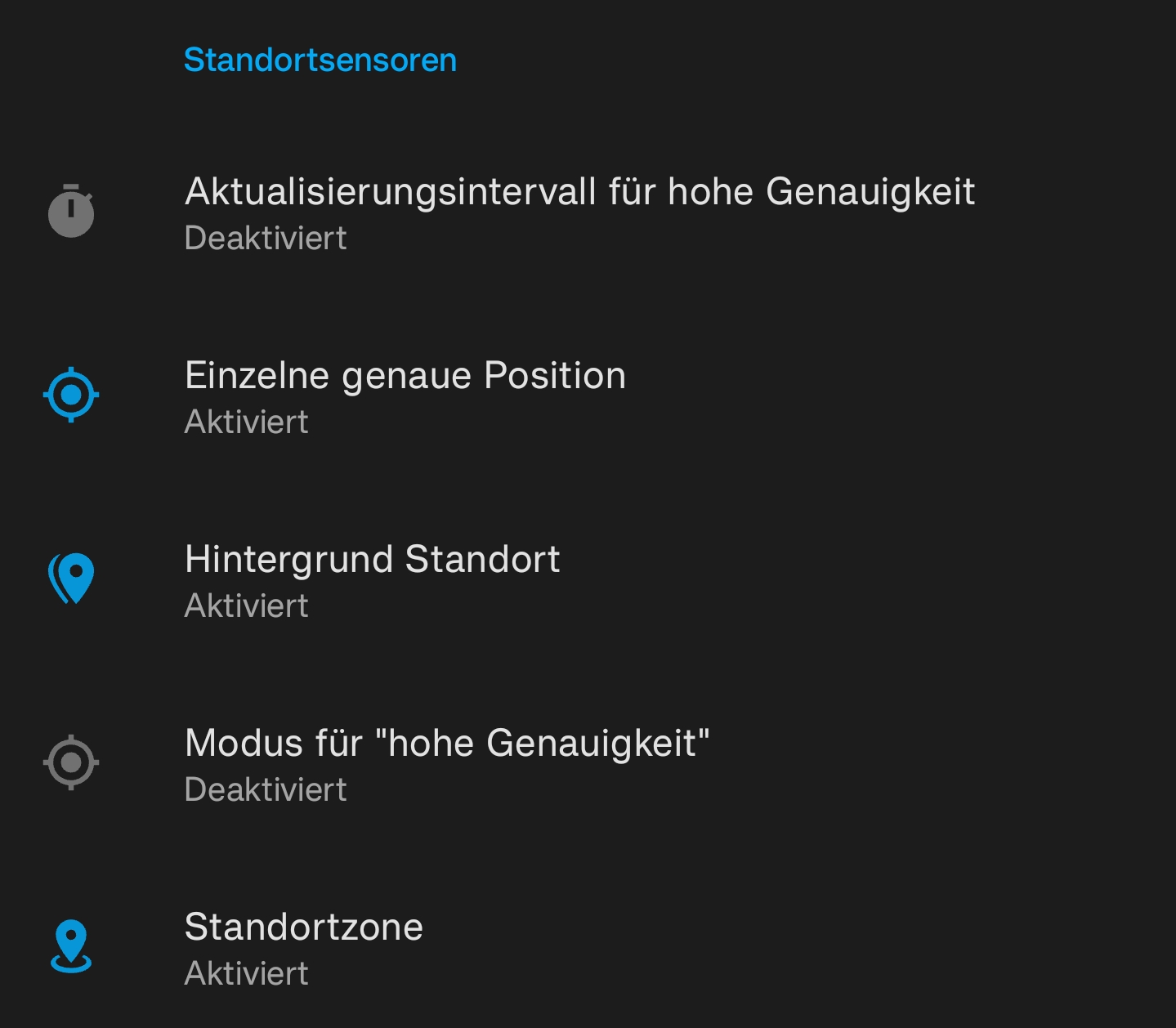Click the blue map pin icon for Hintergrund Standort

(x=71, y=579)
